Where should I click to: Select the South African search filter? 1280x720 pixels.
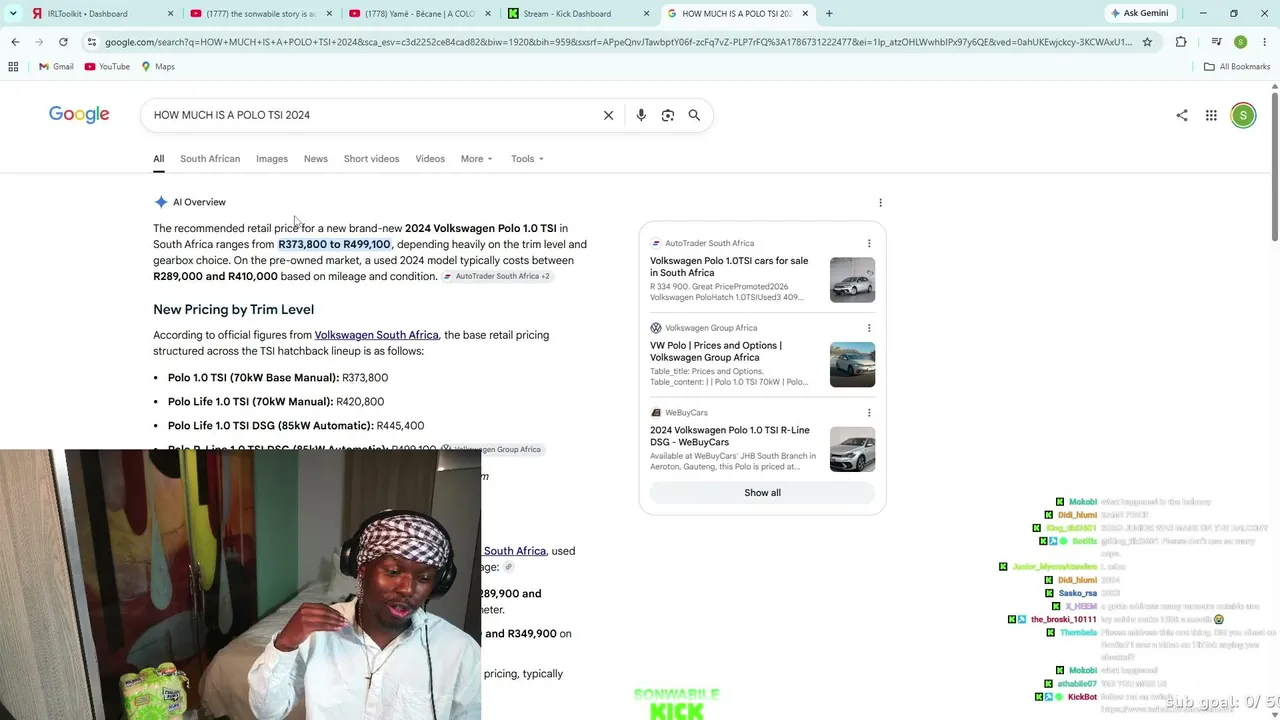tap(210, 159)
